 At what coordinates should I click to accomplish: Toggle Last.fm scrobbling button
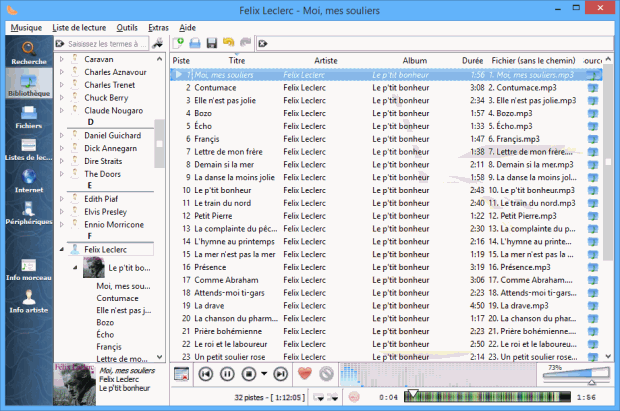354,397
